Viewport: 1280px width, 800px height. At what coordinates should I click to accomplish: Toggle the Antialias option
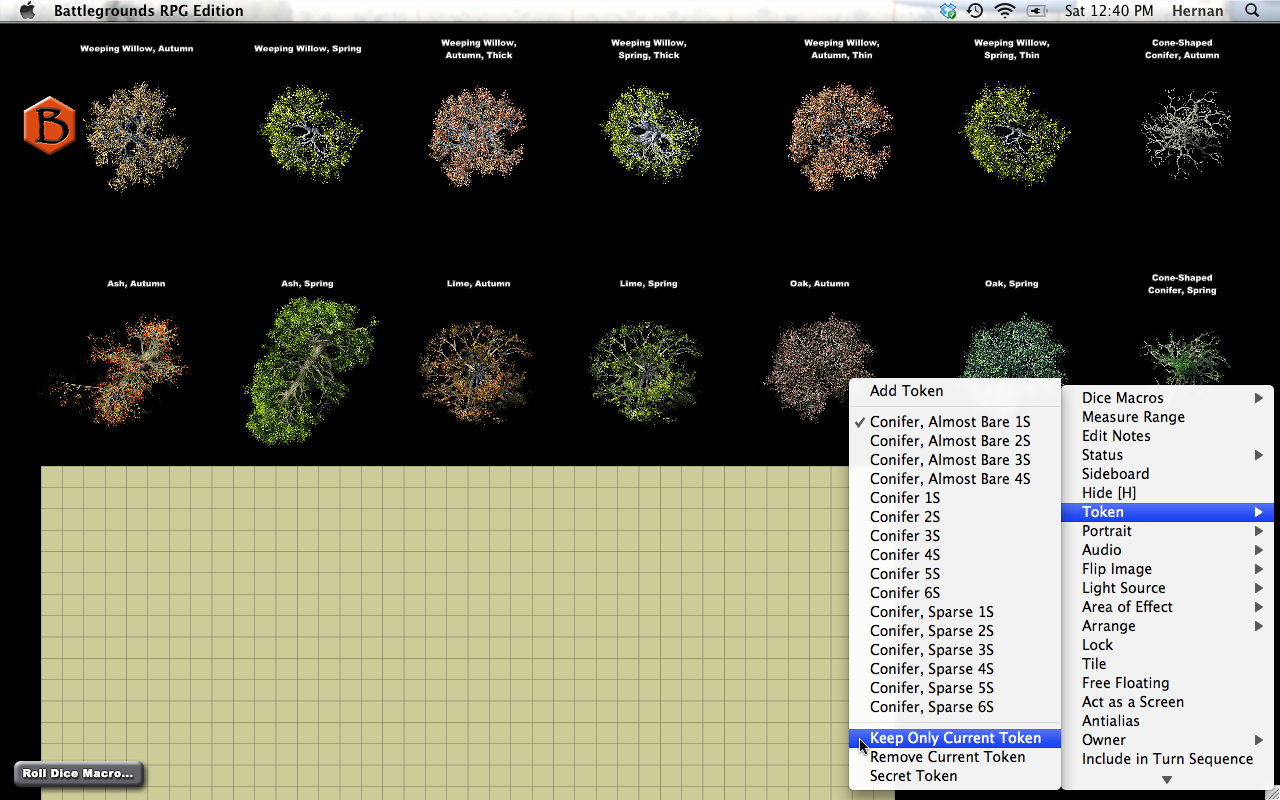click(x=1167, y=721)
